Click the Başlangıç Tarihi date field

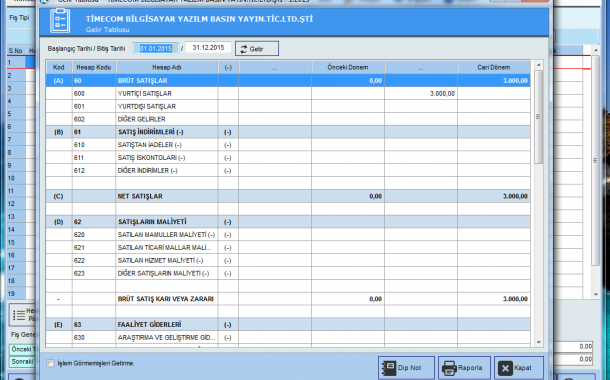(x=156, y=48)
